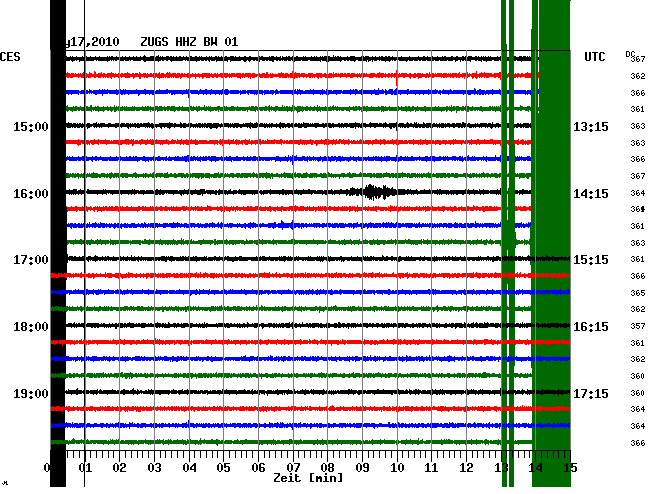
Task: Click the '16:00' local time label
Action: click(31, 194)
